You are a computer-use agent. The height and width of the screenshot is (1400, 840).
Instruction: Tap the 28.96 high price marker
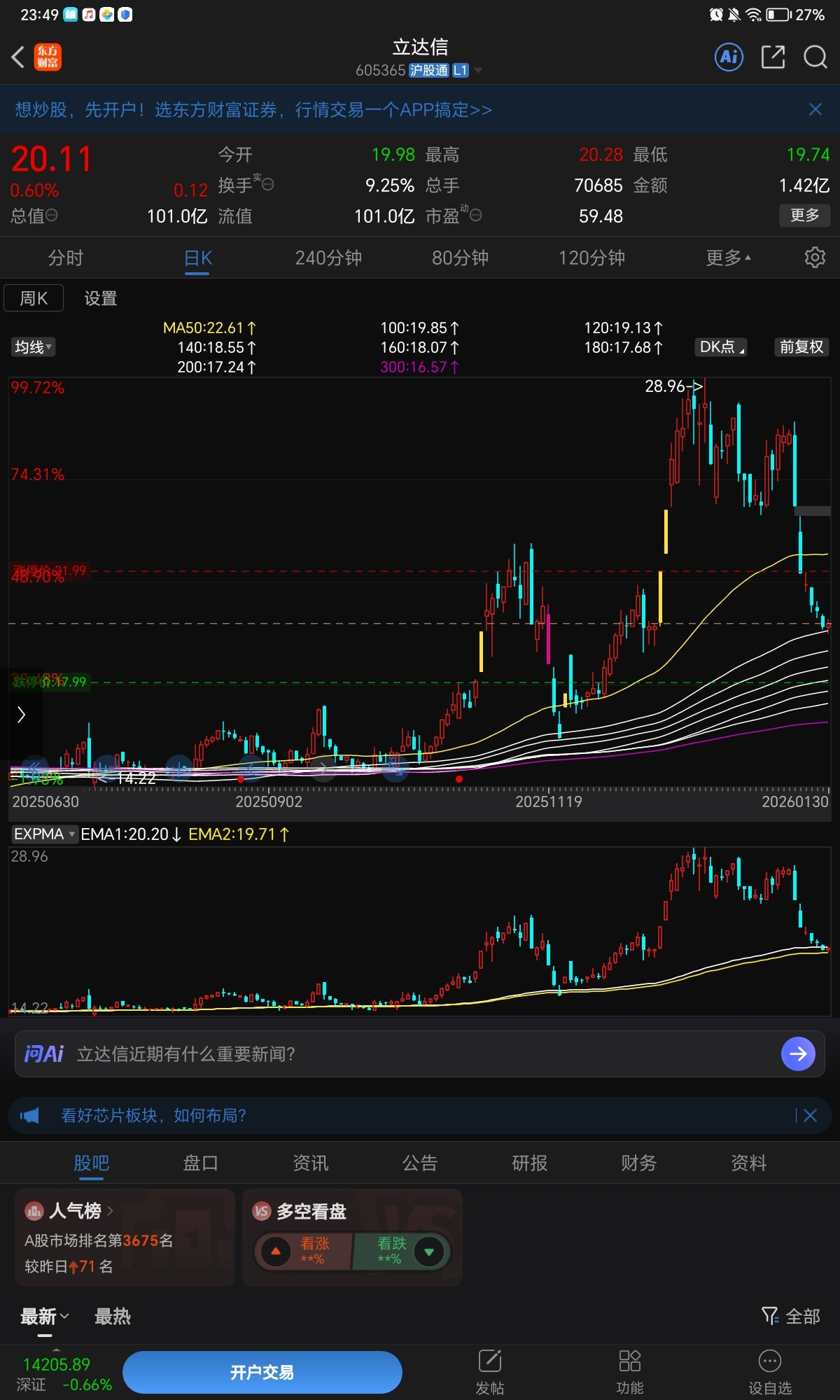coord(673,386)
